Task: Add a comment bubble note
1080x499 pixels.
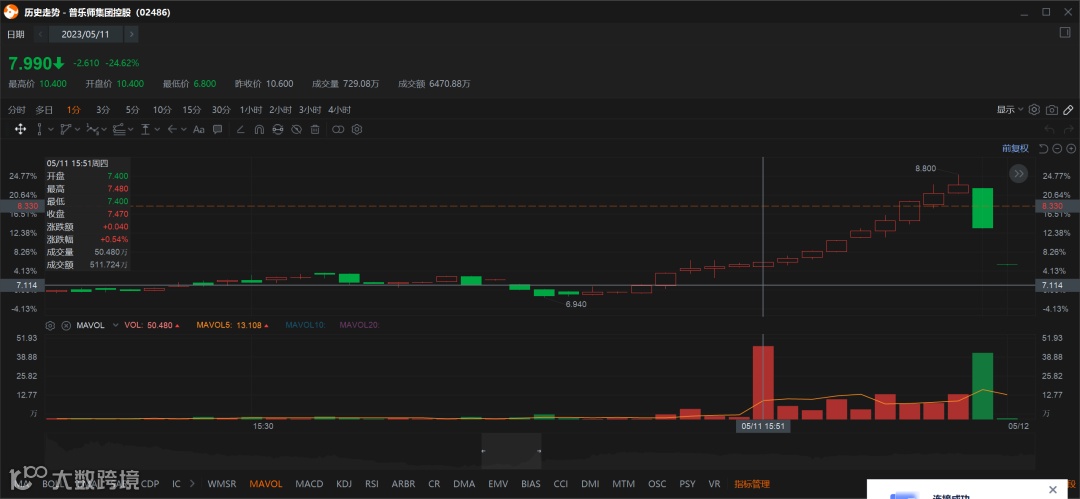Action: point(218,129)
